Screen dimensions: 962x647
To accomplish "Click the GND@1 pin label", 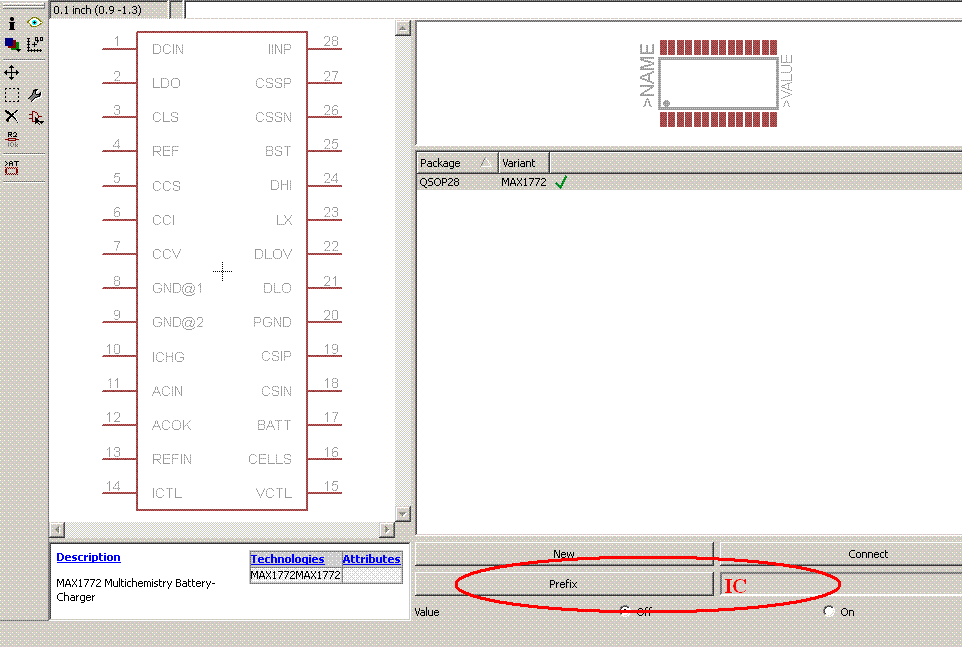I will [177, 288].
